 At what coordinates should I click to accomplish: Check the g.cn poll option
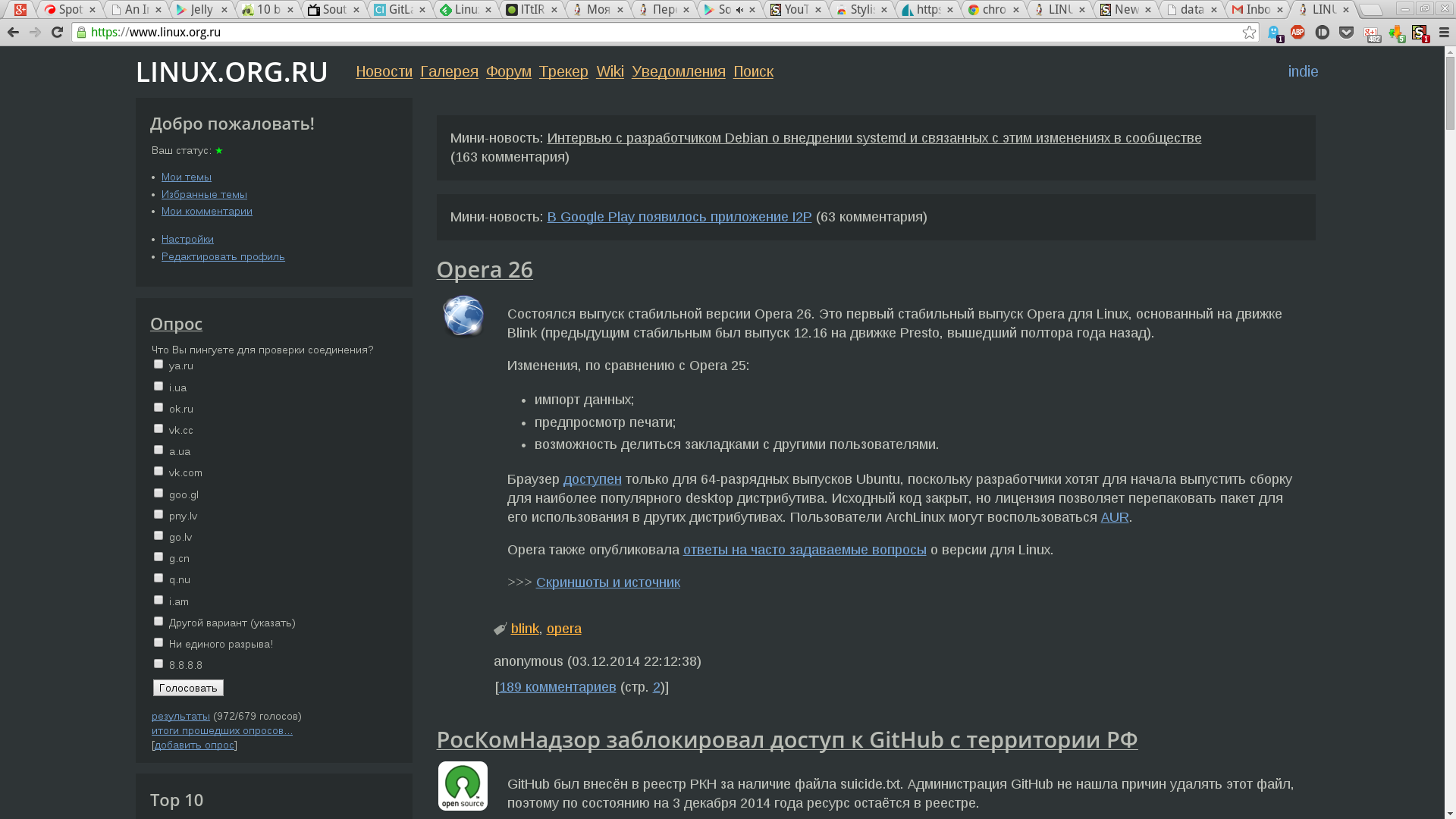(158, 557)
